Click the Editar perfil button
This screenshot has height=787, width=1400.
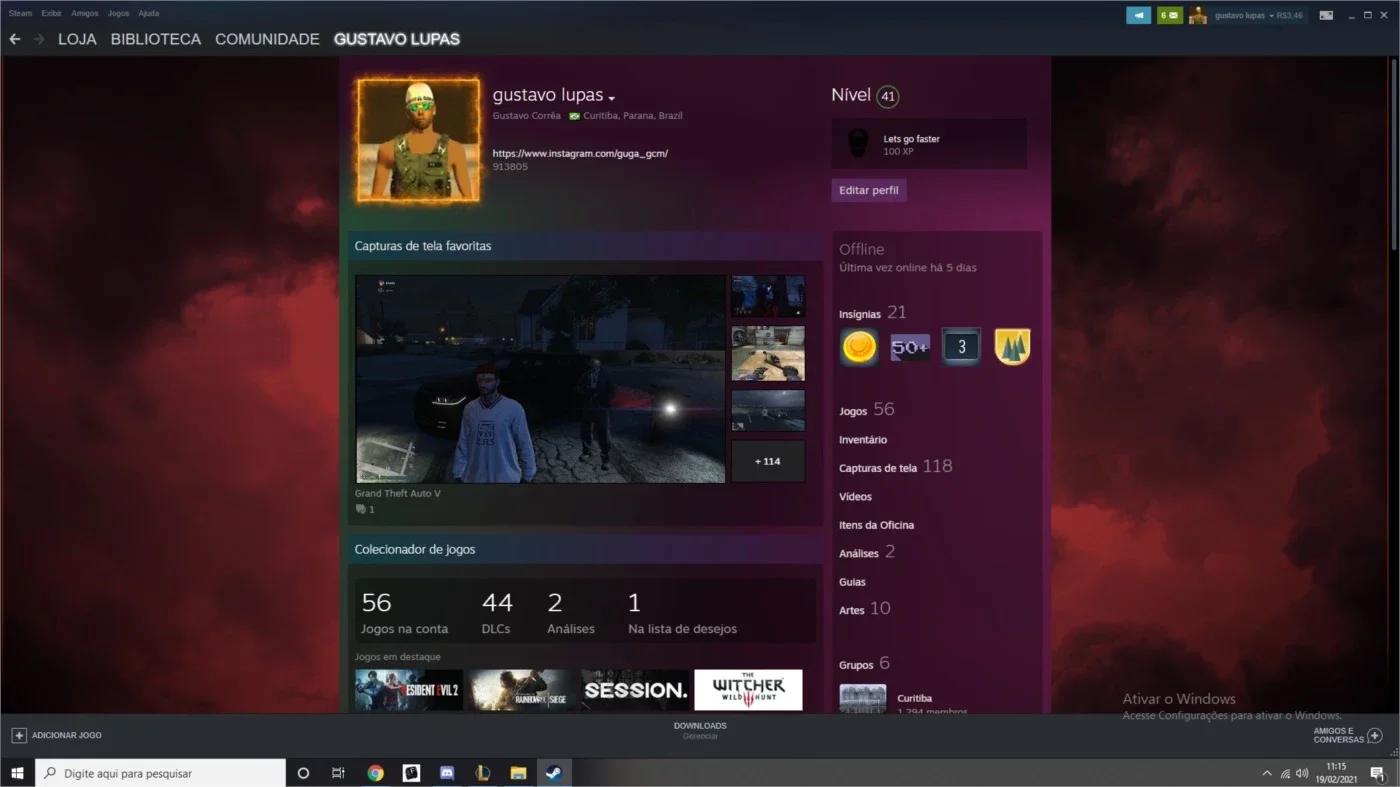869,190
